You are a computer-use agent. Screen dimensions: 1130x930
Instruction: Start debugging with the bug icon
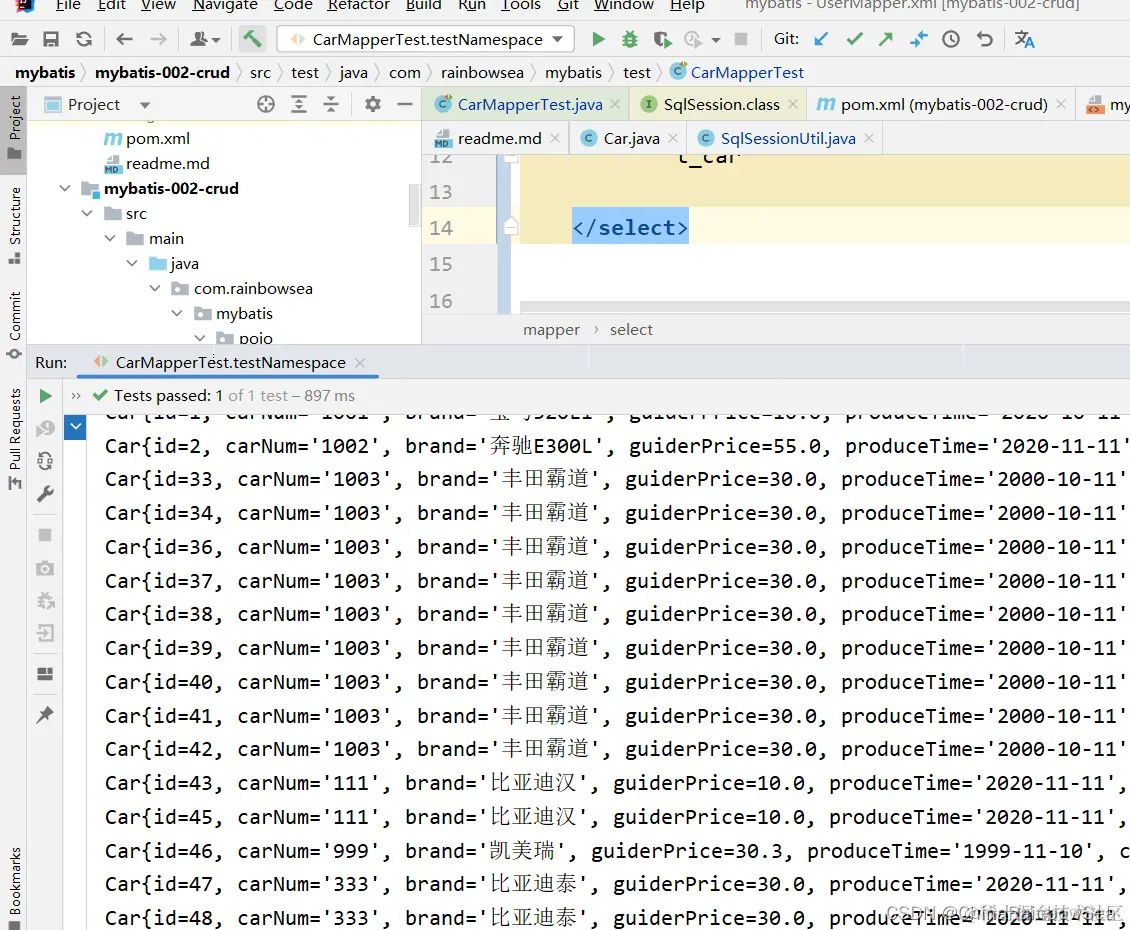[630, 39]
